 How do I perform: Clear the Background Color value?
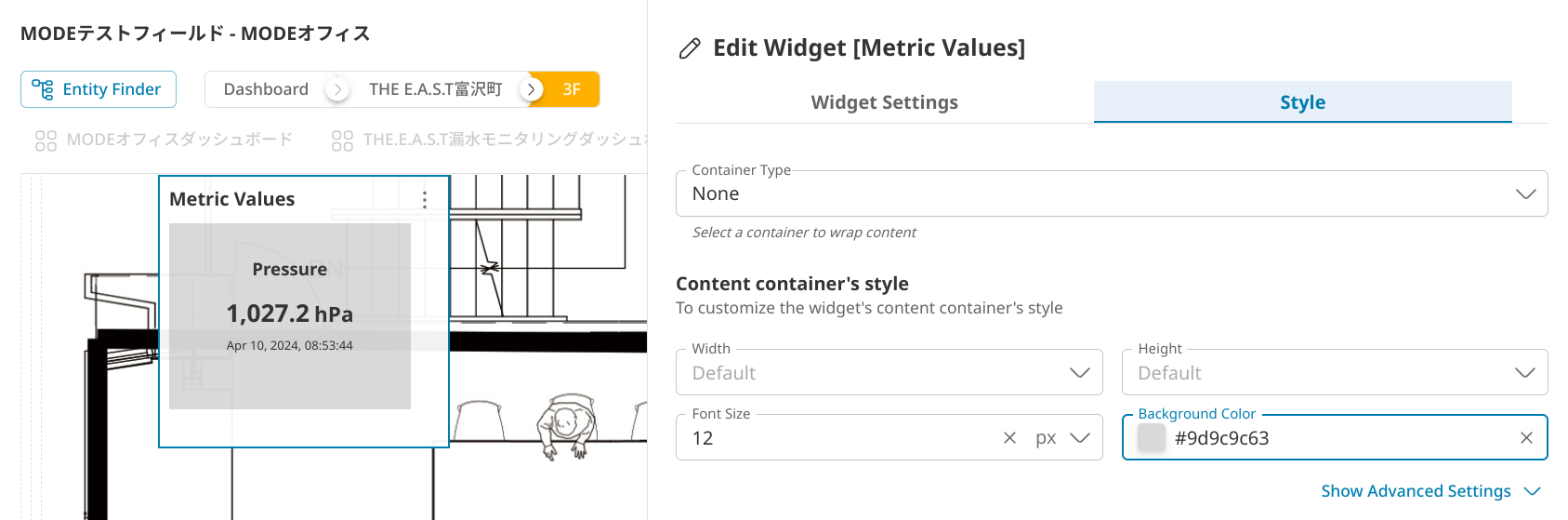[1526, 438]
